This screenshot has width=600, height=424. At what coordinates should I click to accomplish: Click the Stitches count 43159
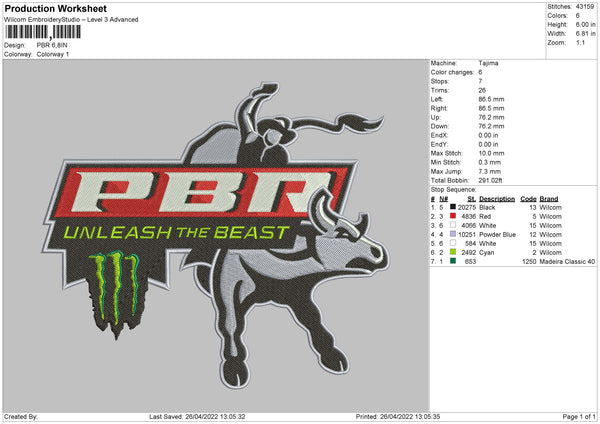[585, 7]
